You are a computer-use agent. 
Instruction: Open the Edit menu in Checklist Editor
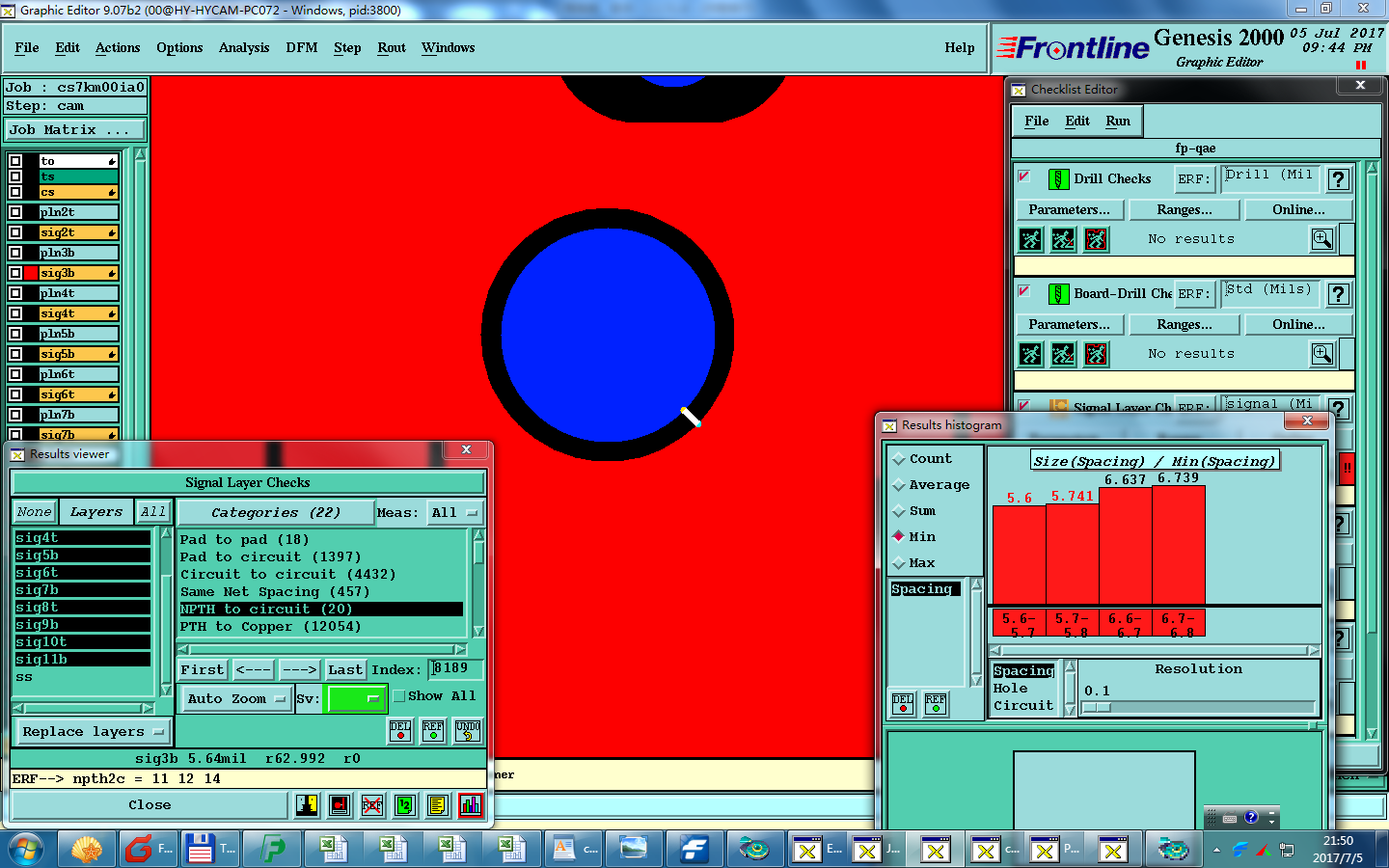(1077, 122)
